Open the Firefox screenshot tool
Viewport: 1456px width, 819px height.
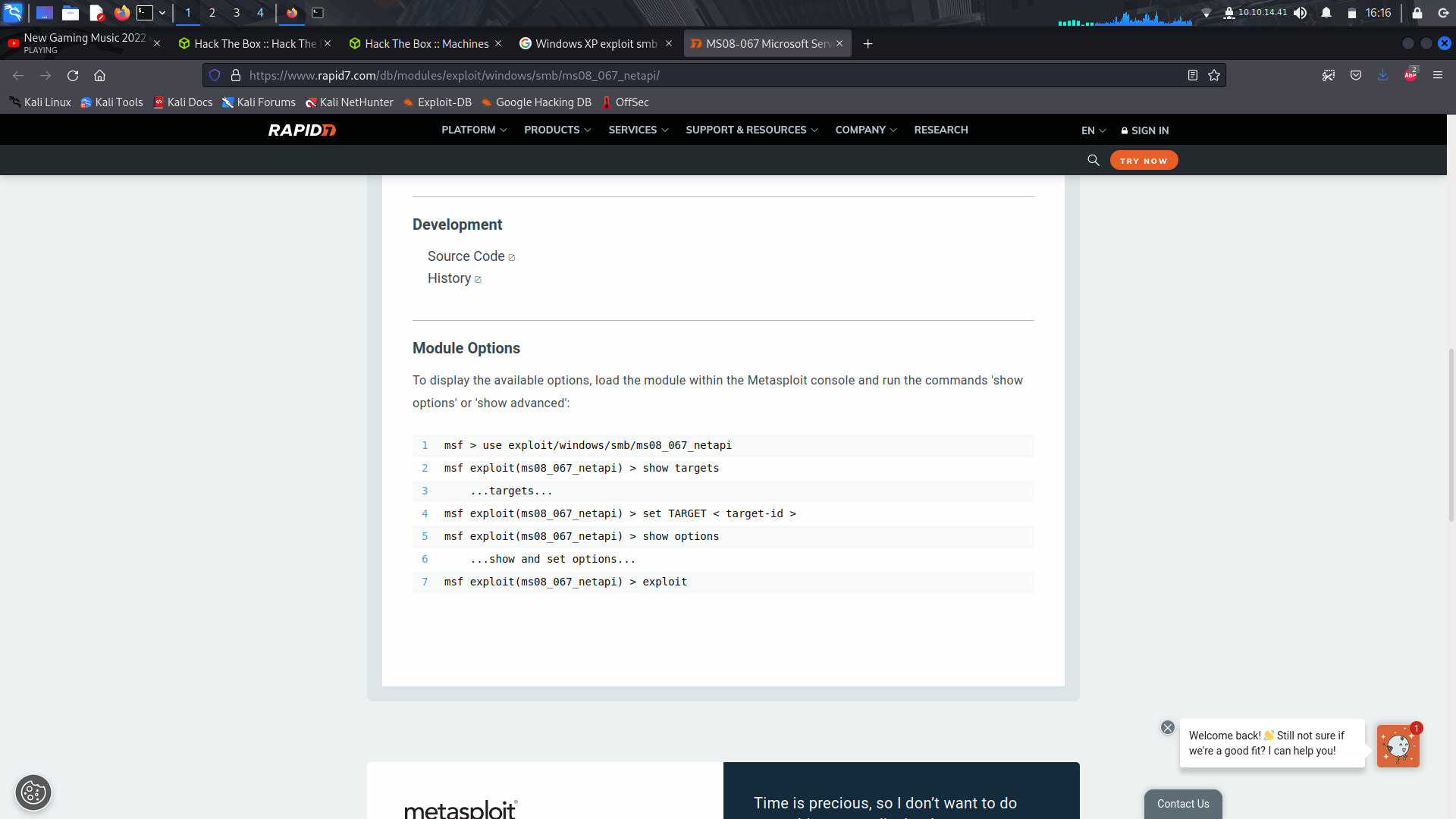pyautogui.click(x=1329, y=75)
